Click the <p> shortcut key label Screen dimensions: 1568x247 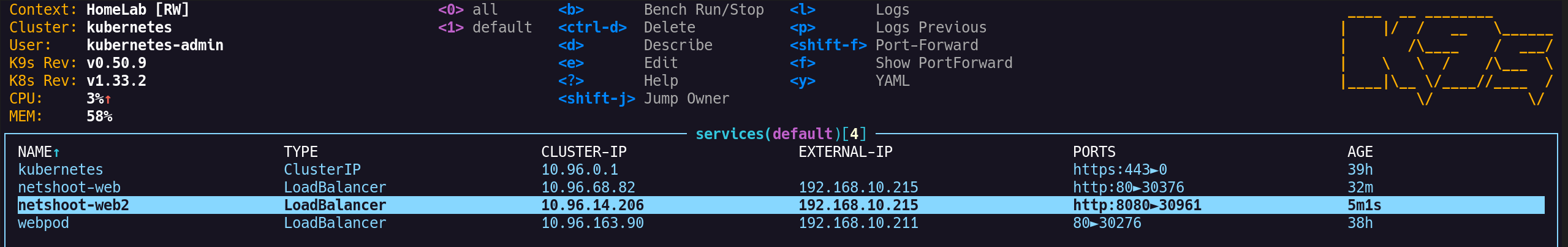[x=803, y=28]
